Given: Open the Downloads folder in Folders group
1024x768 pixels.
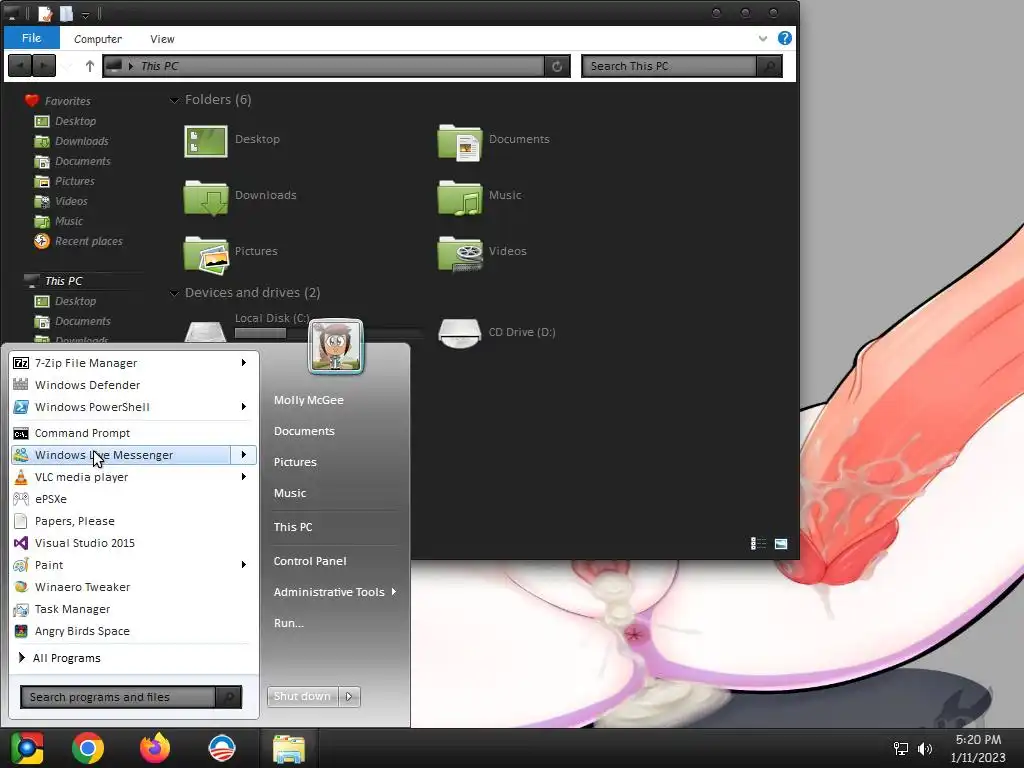Looking at the screenshot, I should (x=240, y=197).
